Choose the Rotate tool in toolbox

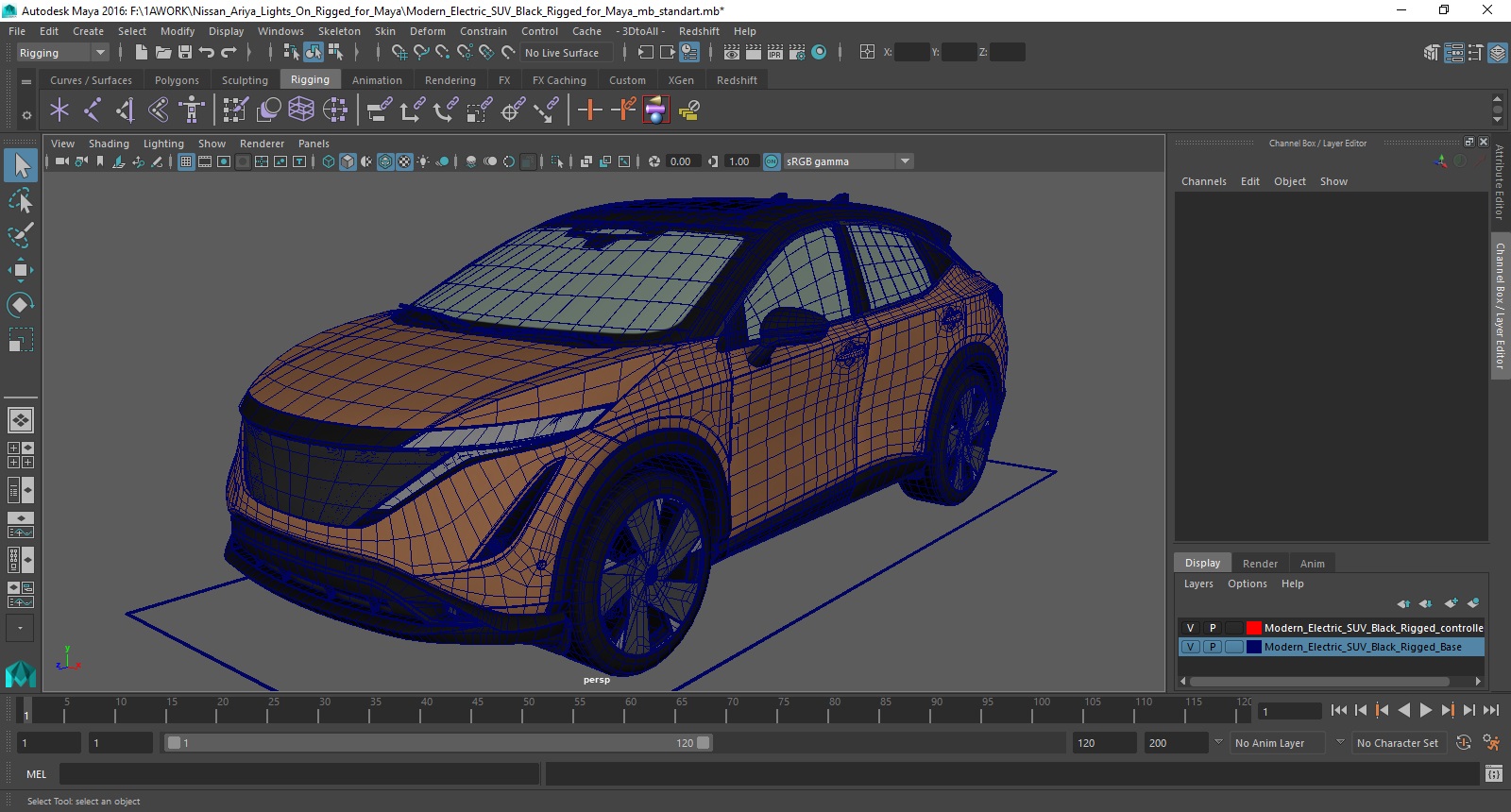[x=20, y=304]
